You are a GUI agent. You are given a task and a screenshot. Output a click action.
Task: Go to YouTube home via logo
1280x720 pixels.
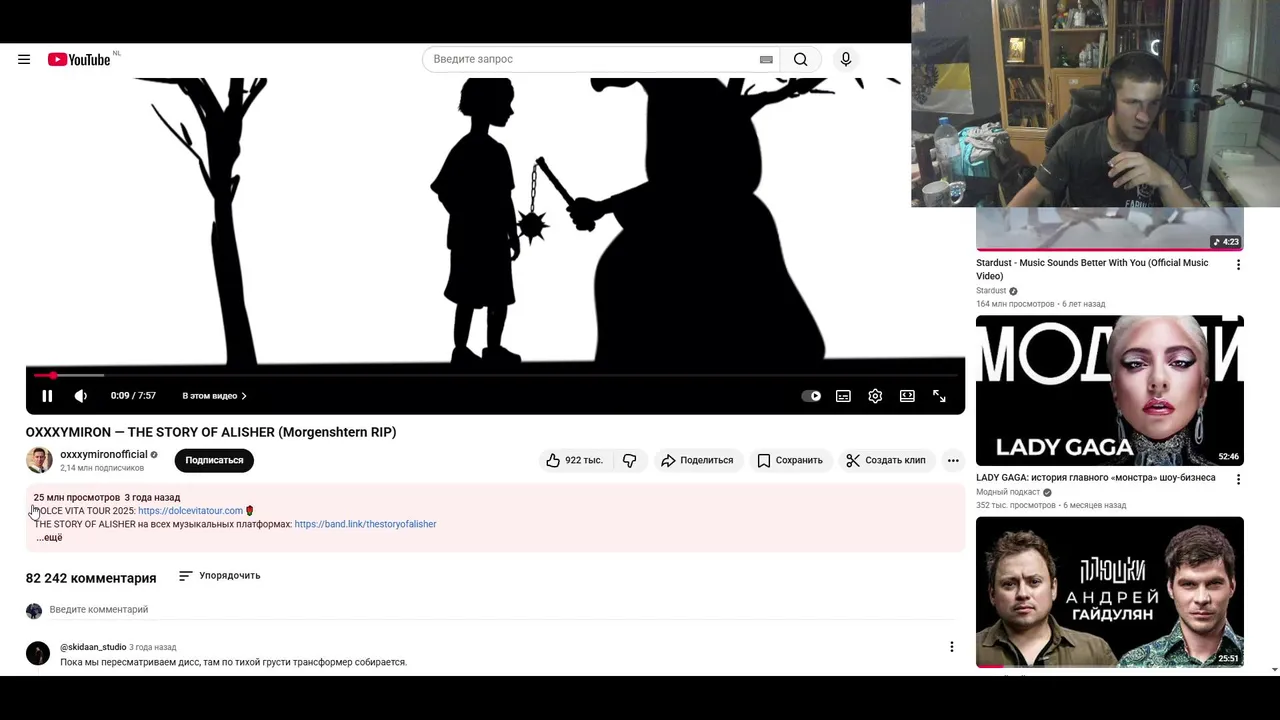[x=79, y=59]
